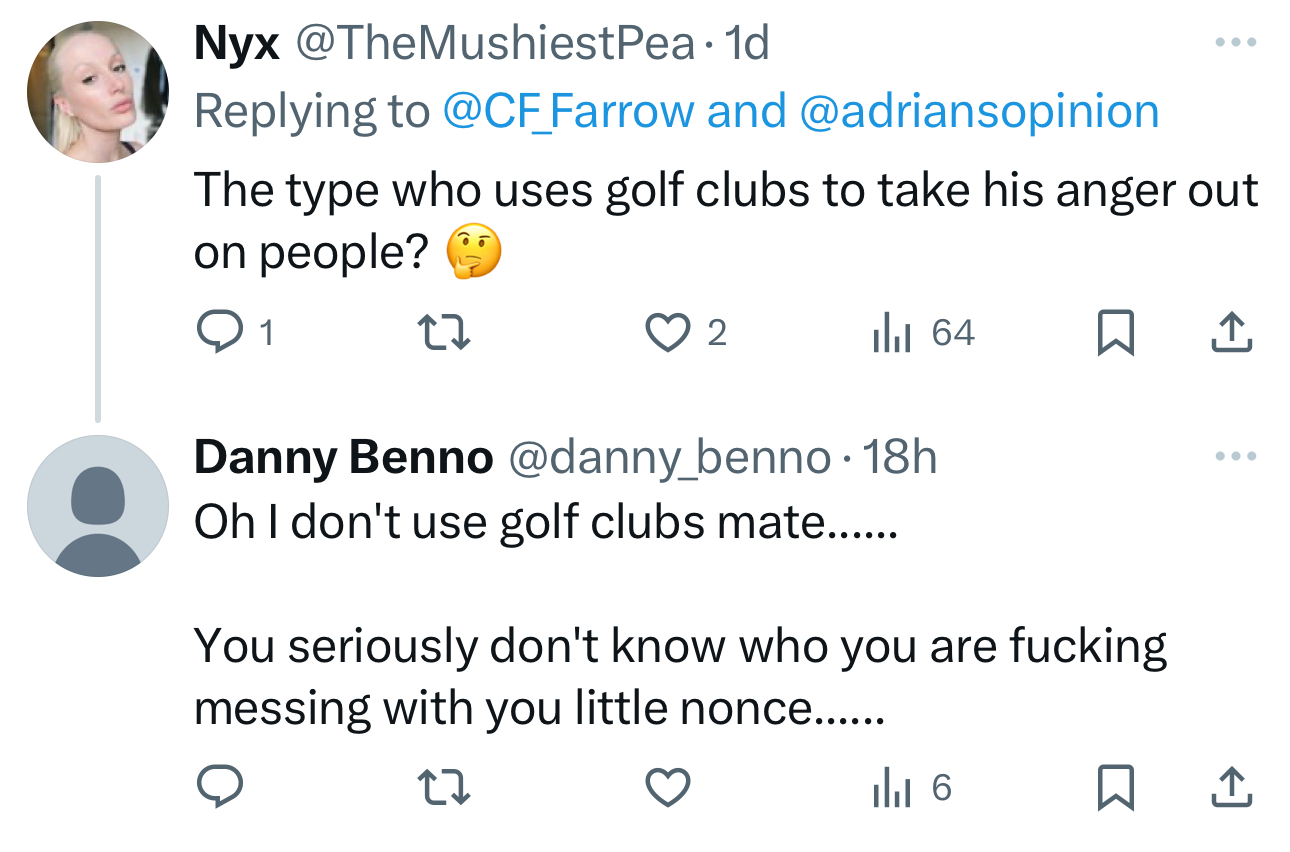
Task: Reply to Nyx's tweet
Action: tap(216, 333)
